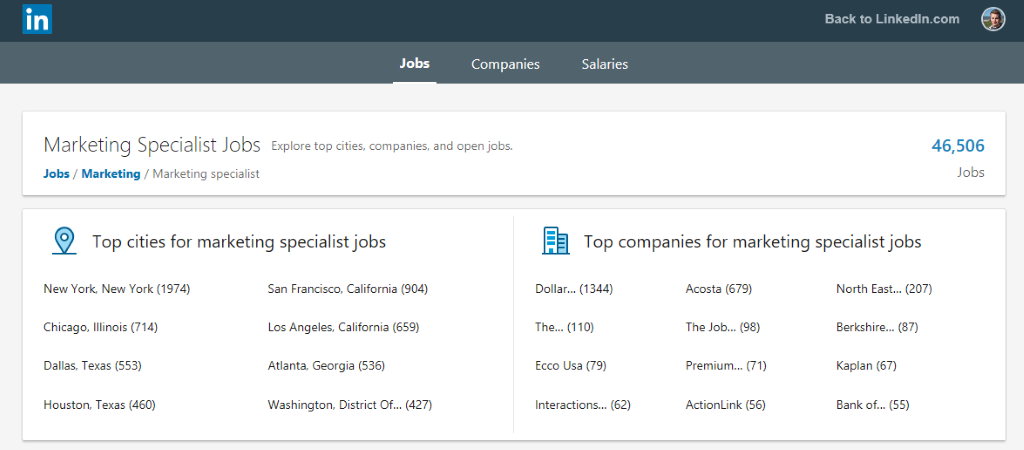This screenshot has width=1024, height=450.
Task: Open company Ecco Usa (79)
Action: point(571,366)
